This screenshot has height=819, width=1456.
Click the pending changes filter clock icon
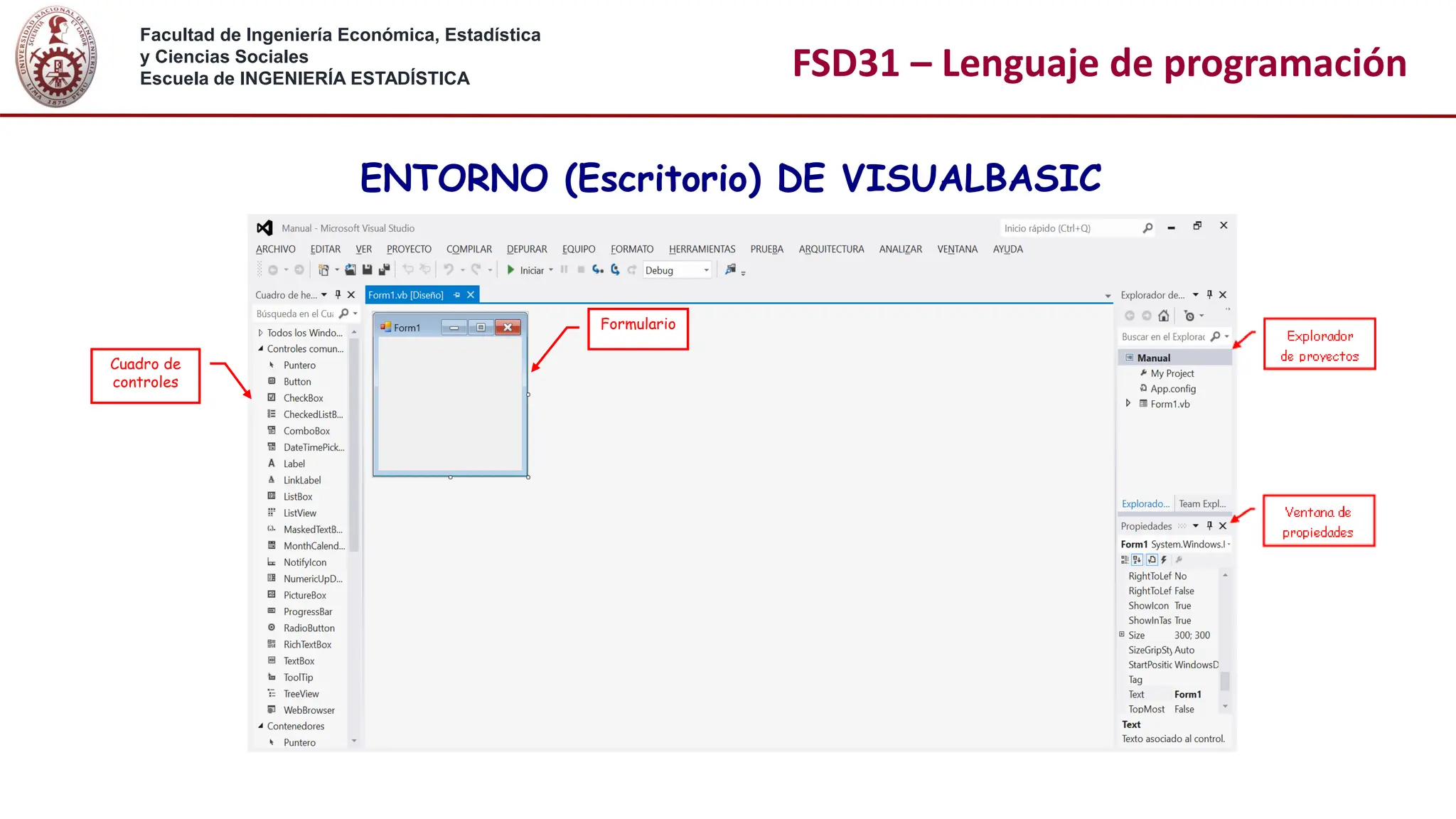click(x=1189, y=316)
